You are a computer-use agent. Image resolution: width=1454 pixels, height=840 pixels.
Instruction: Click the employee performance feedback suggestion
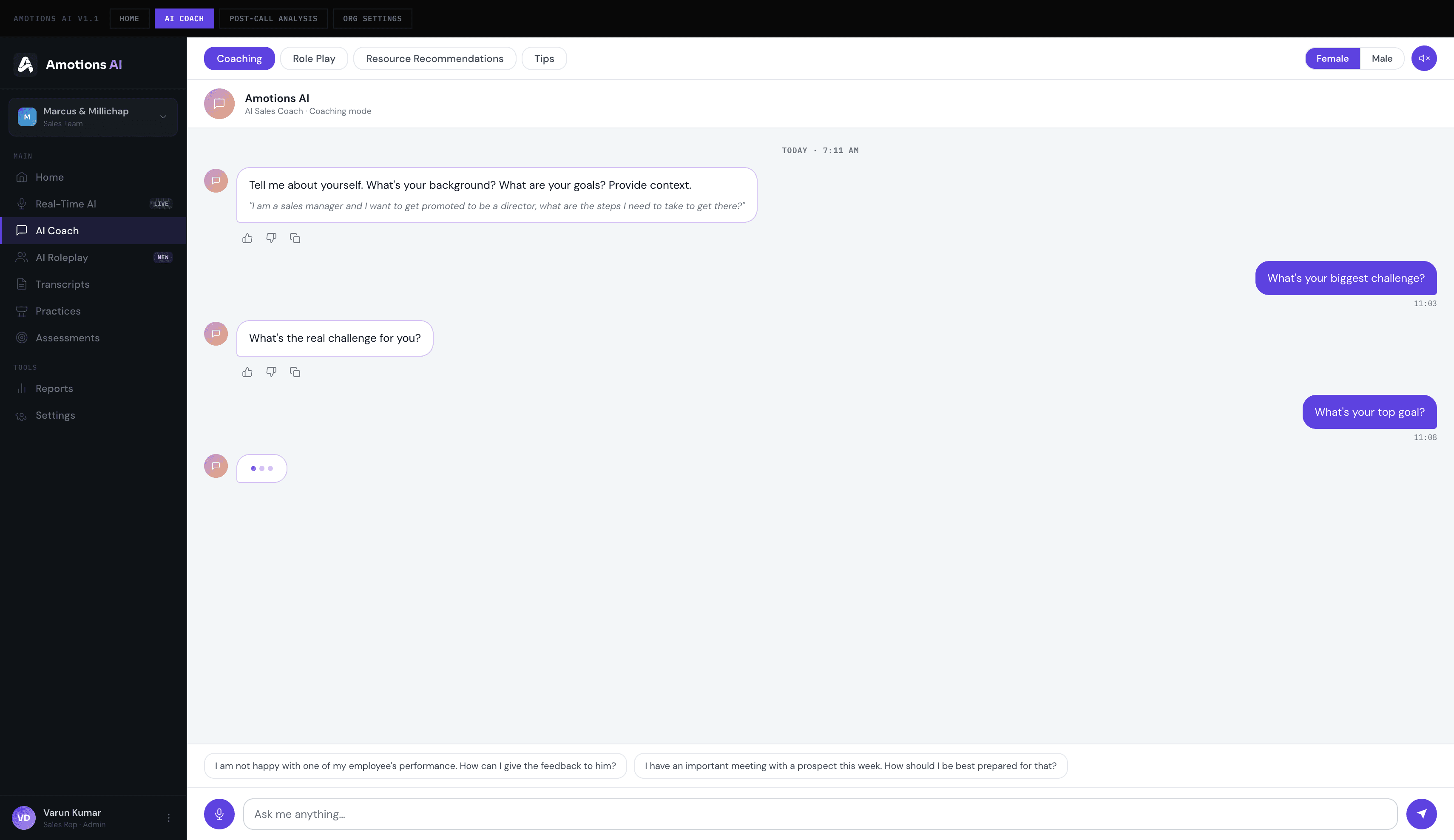[415, 766]
